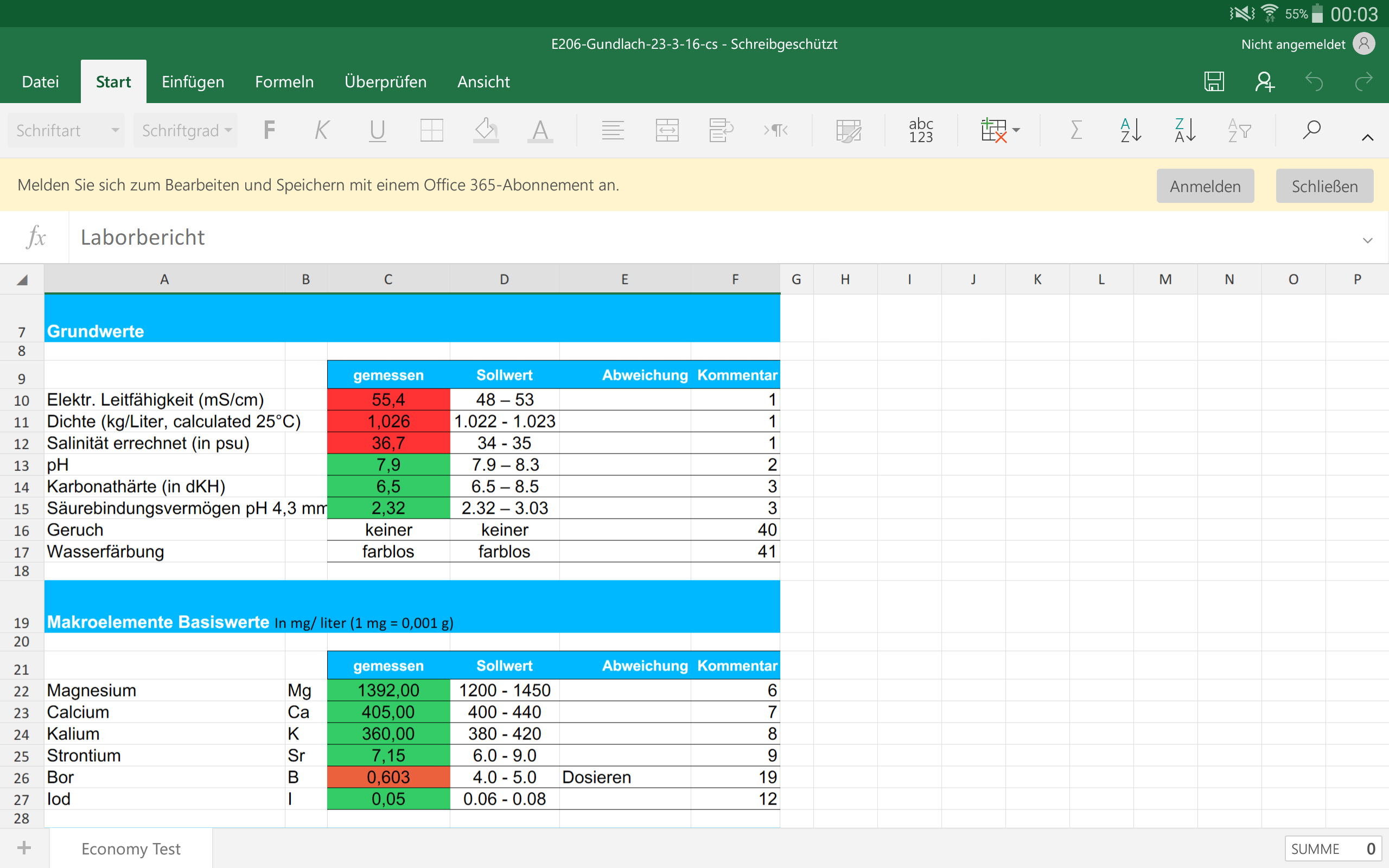Toggle underline formatting U button
The height and width of the screenshot is (868, 1389).
point(377,130)
